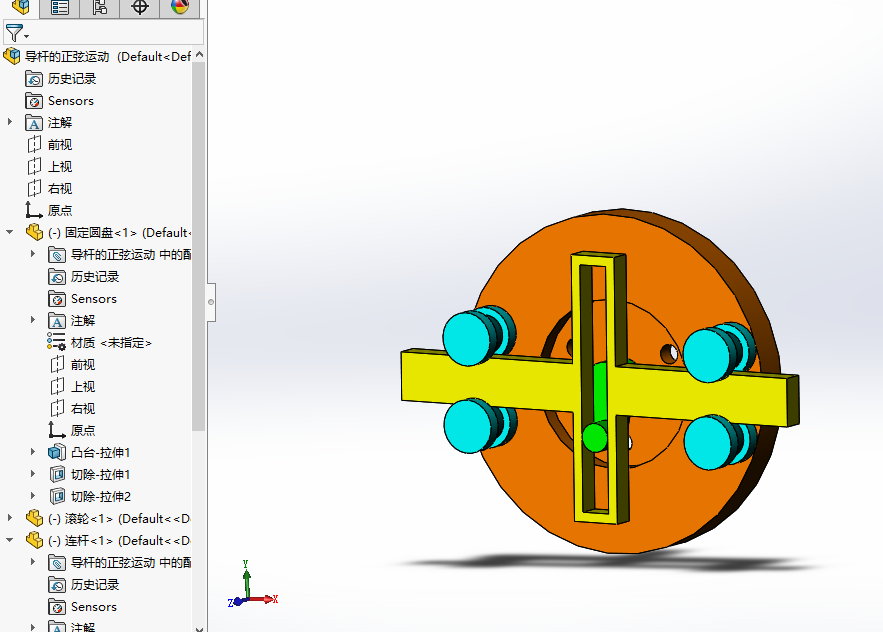The width and height of the screenshot is (883, 632).
Task: Expand 导杆的正弦运动 中的配合 under 固定圆盘
Action: pos(33,254)
